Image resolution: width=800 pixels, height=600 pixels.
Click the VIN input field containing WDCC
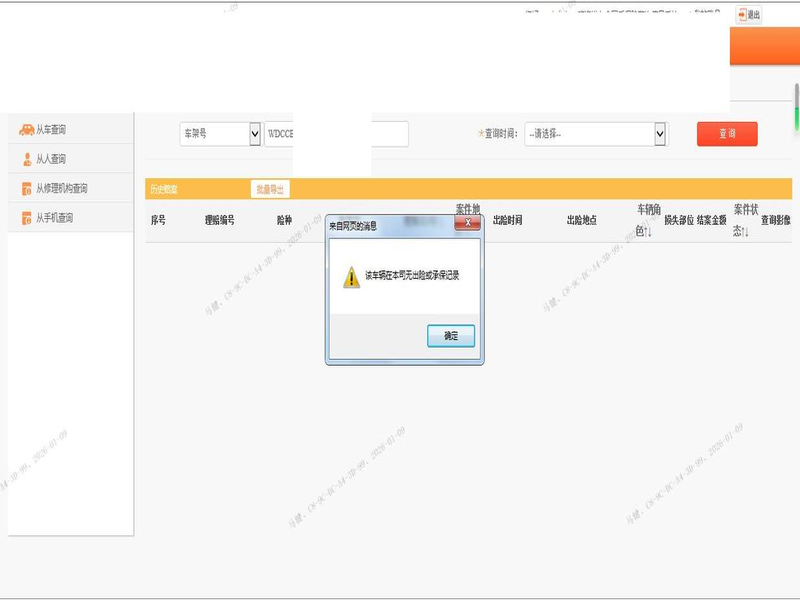pos(279,134)
